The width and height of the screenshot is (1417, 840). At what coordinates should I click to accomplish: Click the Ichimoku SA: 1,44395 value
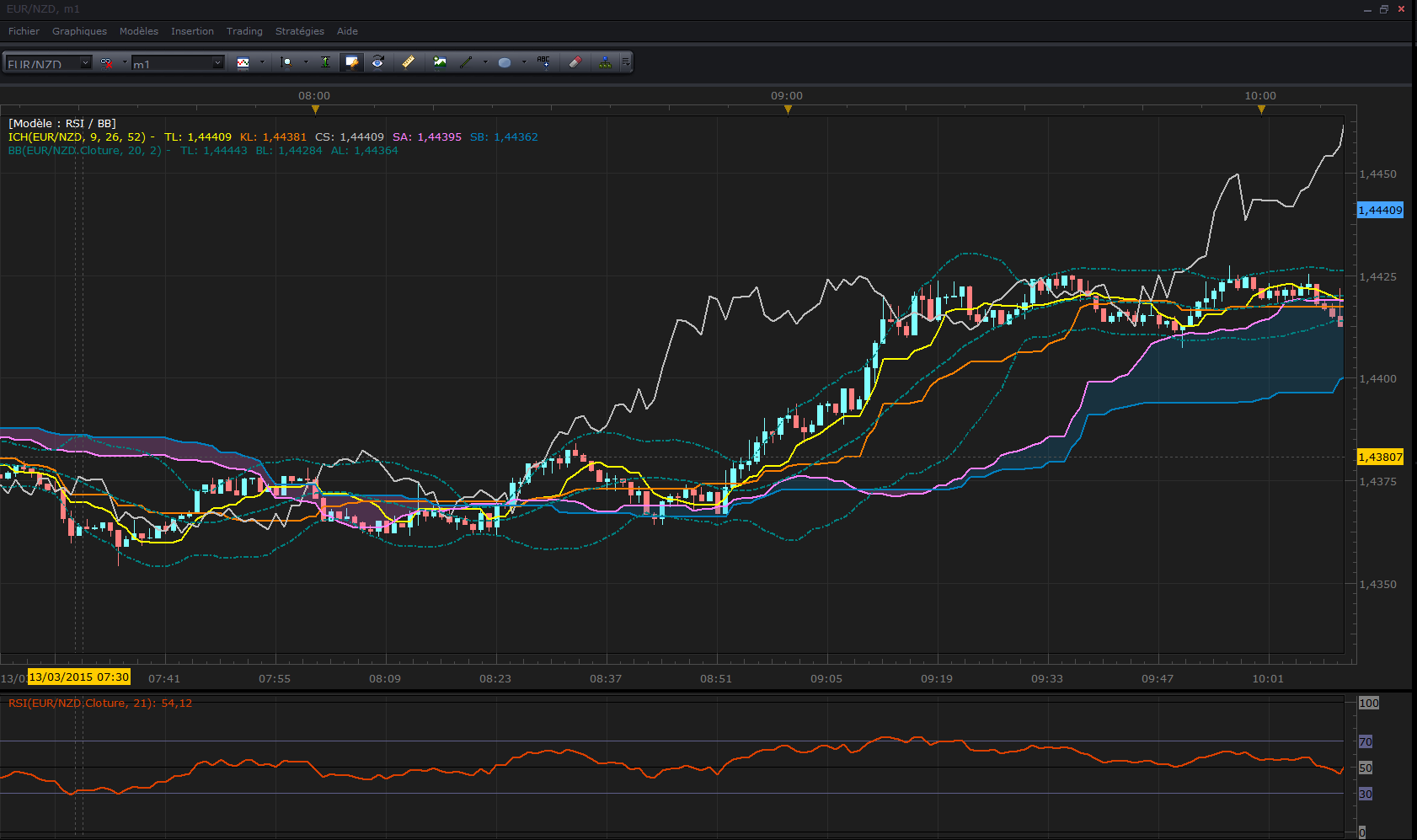tap(427, 137)
